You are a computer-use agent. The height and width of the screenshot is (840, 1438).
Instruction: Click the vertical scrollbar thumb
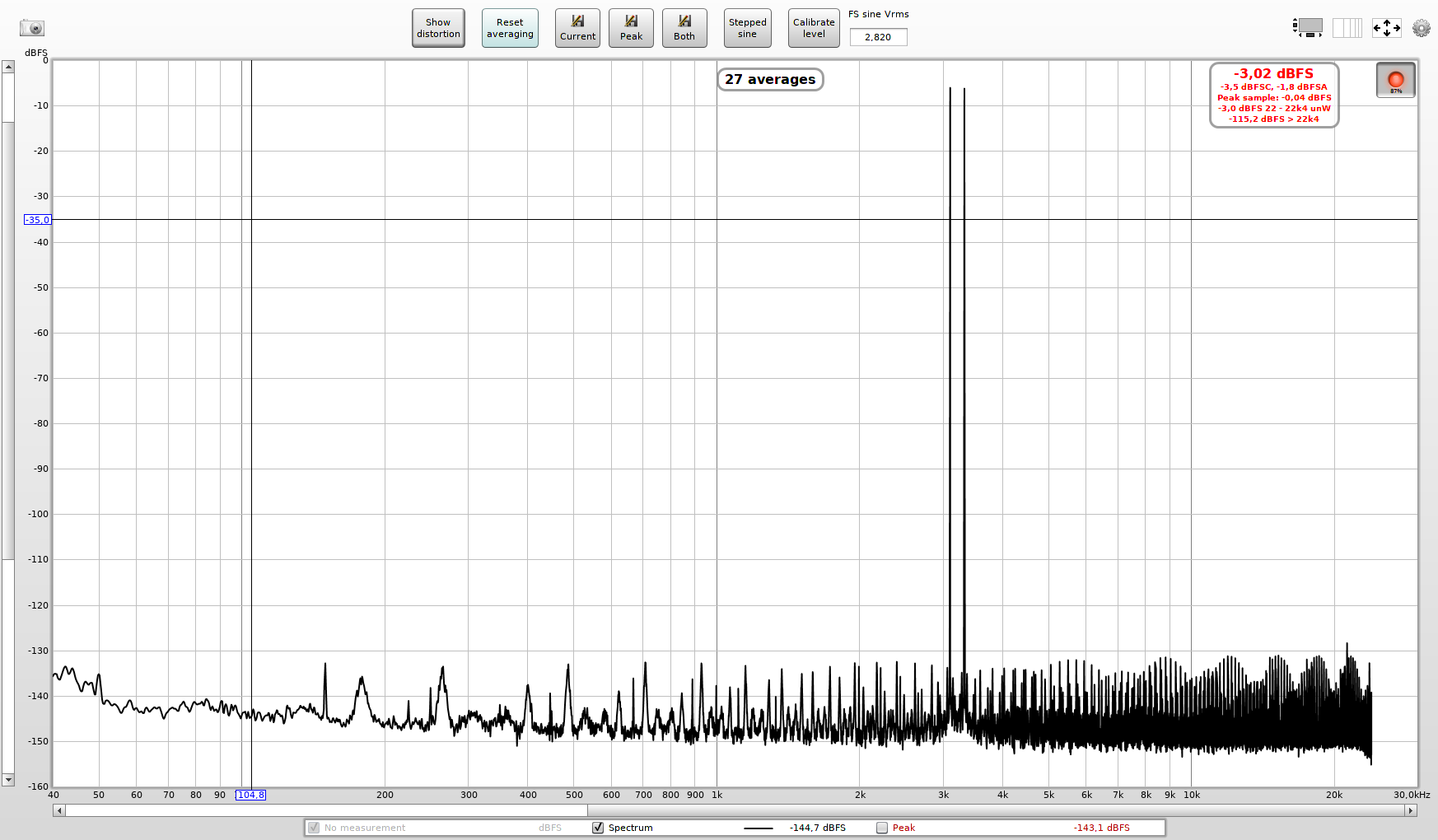pyautogui.click(x=8, y=341)
